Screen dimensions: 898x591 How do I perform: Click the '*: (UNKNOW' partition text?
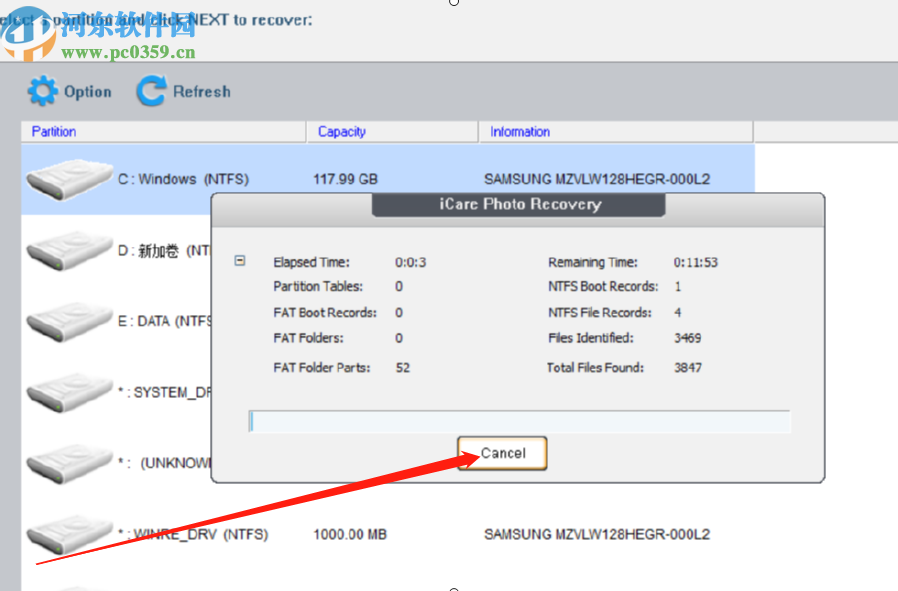164,463
